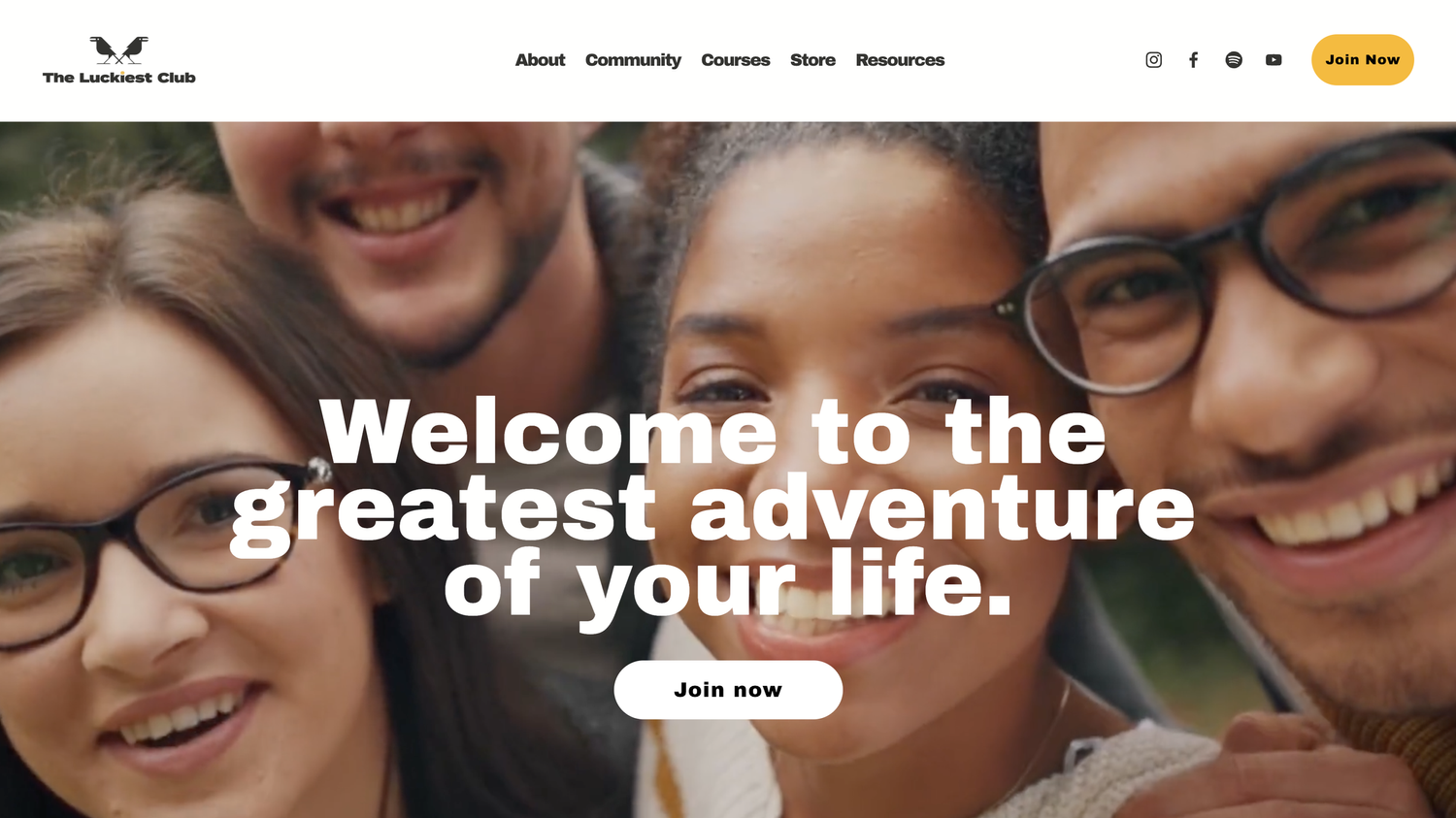Viewport: 1456px width, 818px height.
Task: Click the smiling woman in hero center
Action: [854, 456]
